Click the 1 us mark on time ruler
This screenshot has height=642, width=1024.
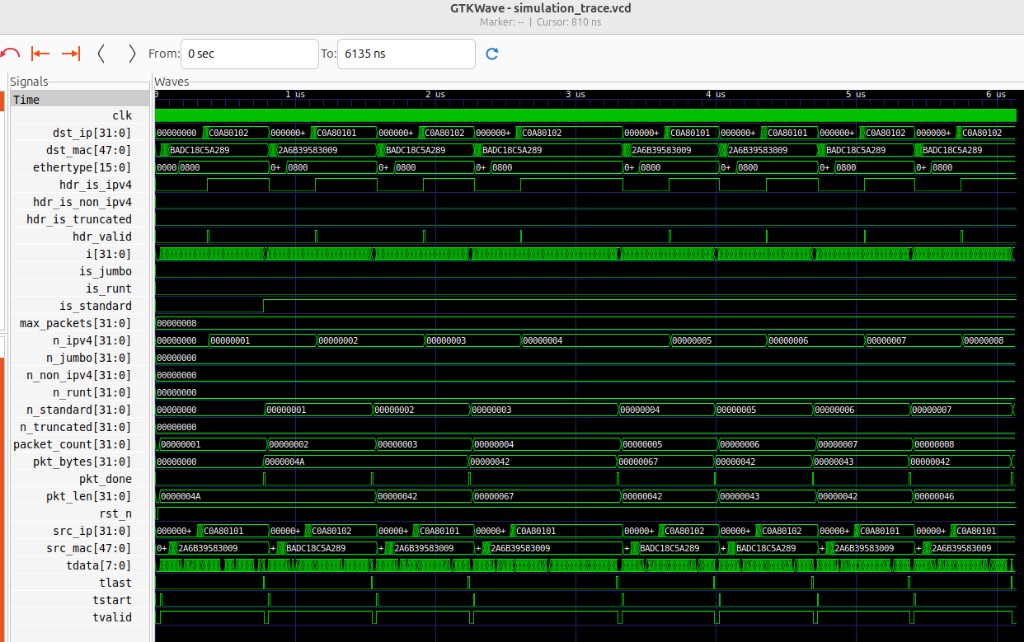pyautogui.click(x=295, y=94)
